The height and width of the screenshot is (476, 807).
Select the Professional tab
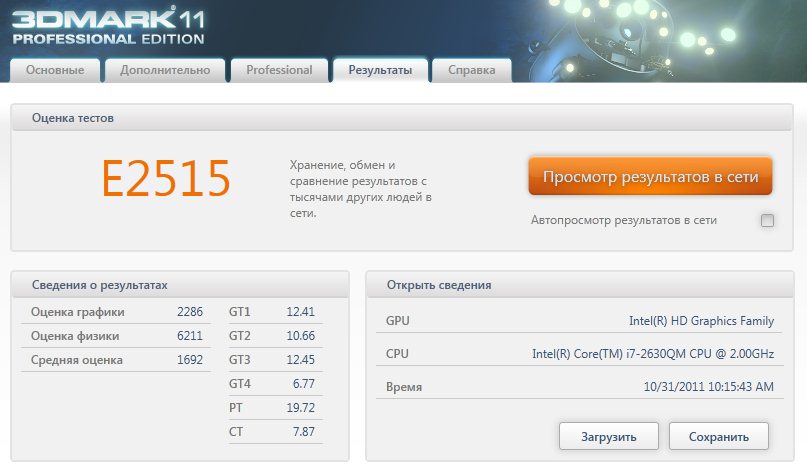click(279, 70)
